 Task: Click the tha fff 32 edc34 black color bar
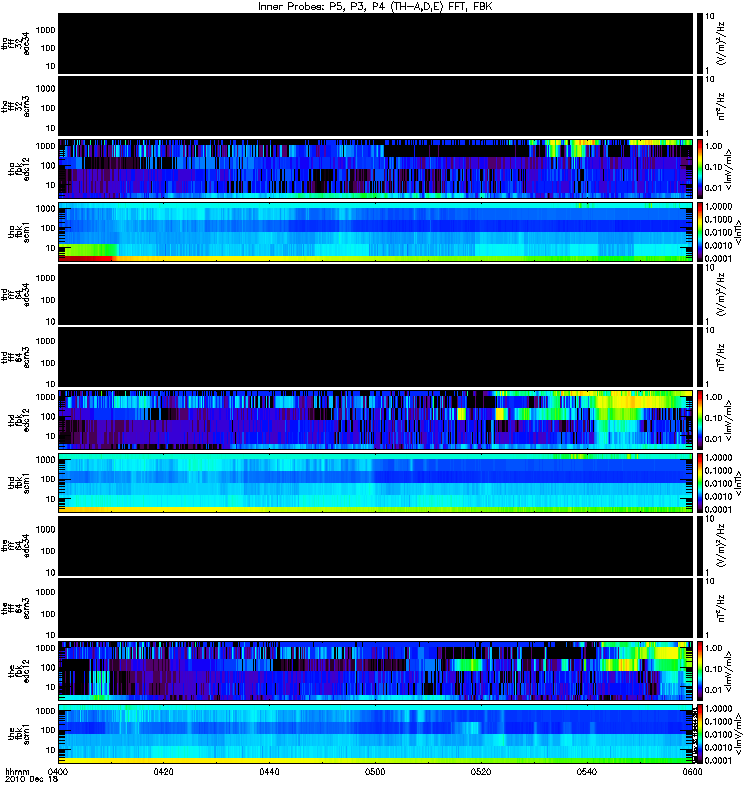pos(699,43)
